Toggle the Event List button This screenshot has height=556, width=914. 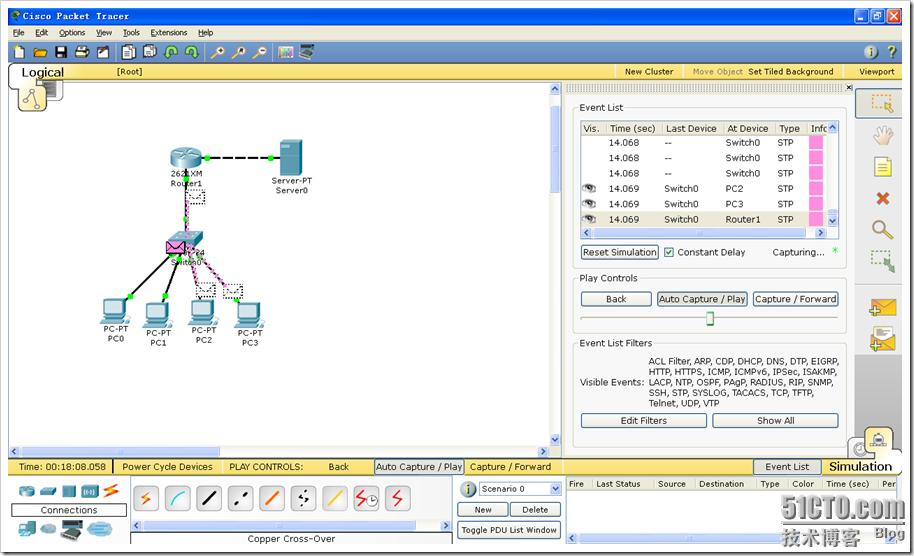787,467
